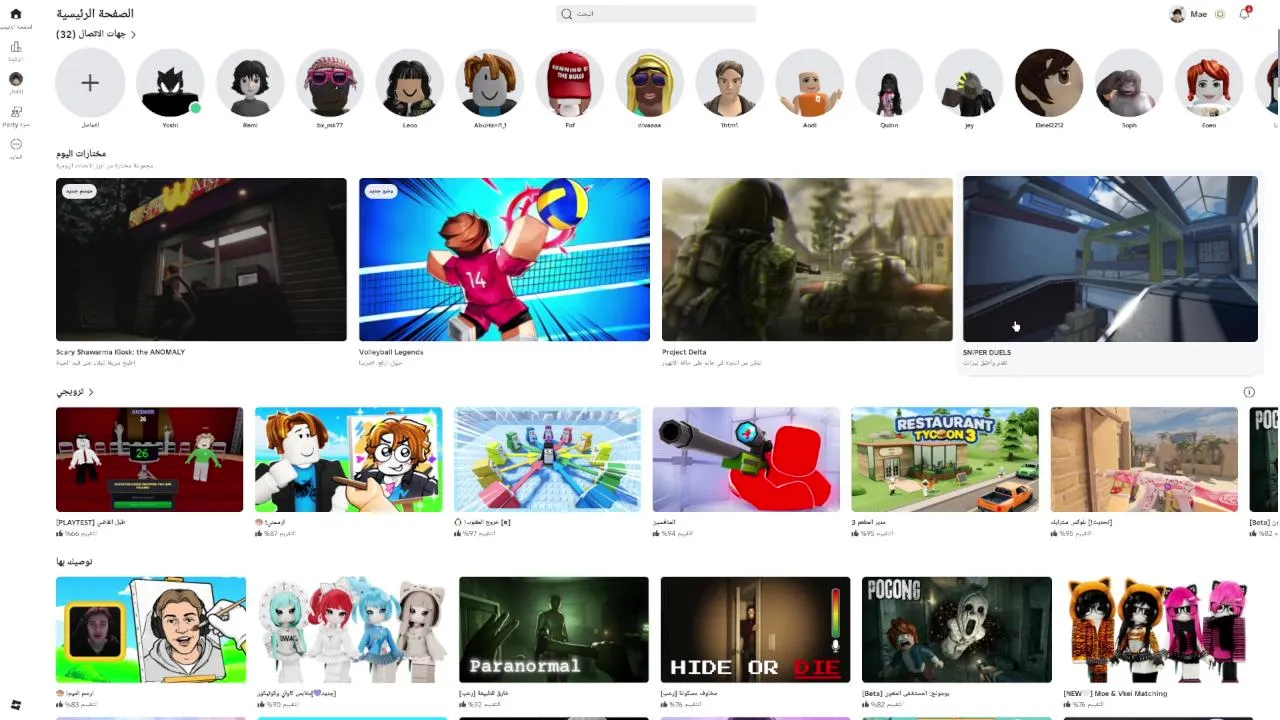
Task: Click the magnifier icon in the search bar
Action: click(x=567, y=14)
